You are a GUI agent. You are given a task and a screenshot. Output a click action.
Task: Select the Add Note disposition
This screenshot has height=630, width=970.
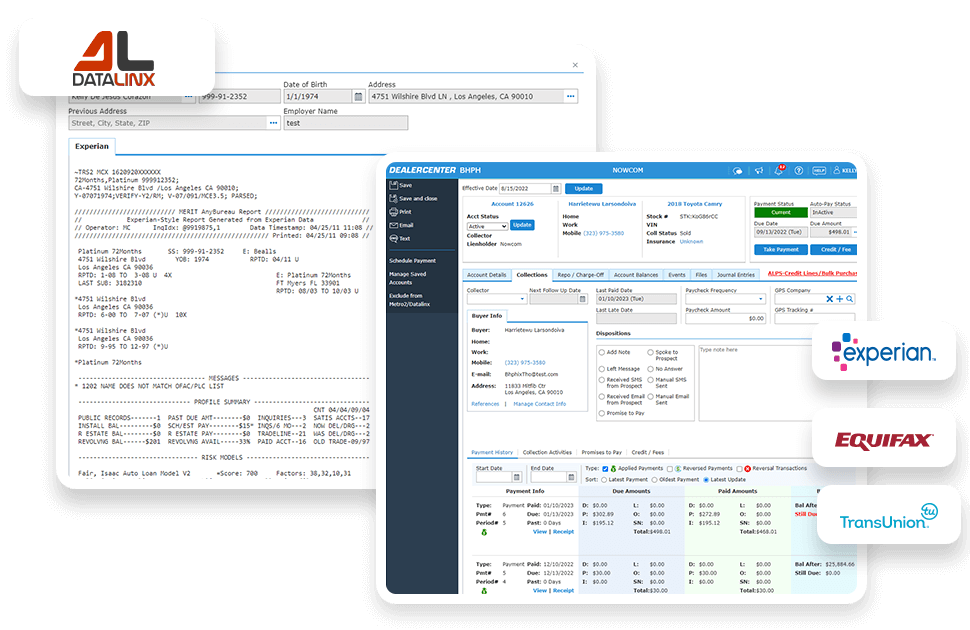pos(601,352)
